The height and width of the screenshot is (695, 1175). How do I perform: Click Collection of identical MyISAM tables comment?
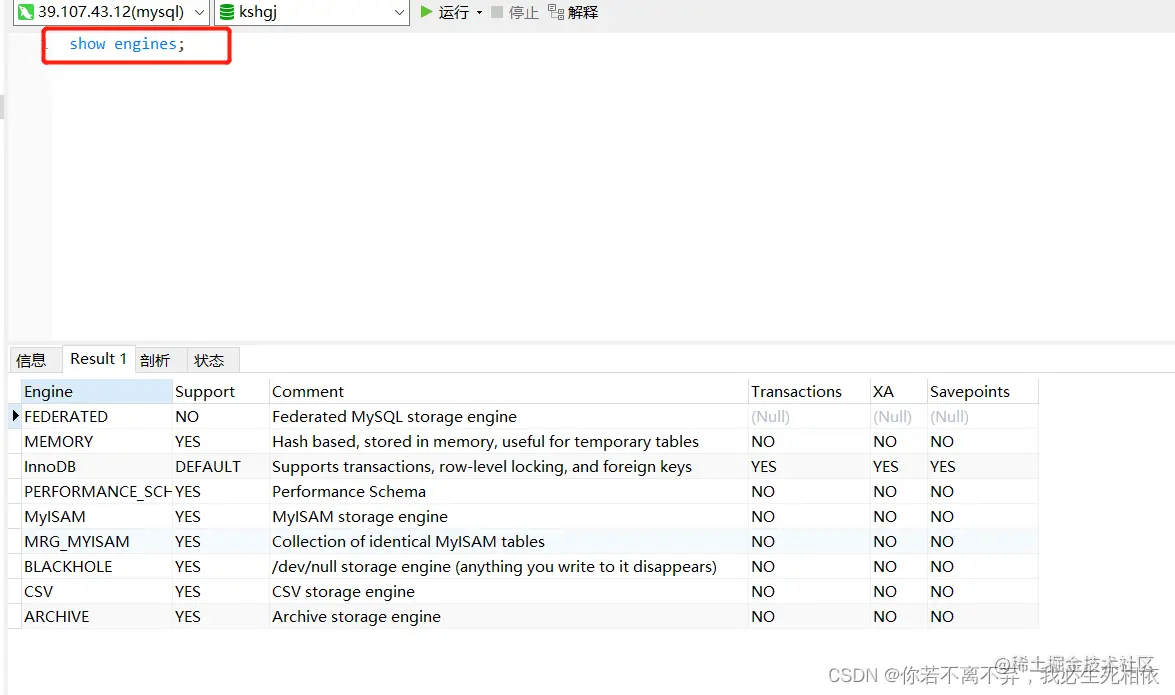[509, 541]
